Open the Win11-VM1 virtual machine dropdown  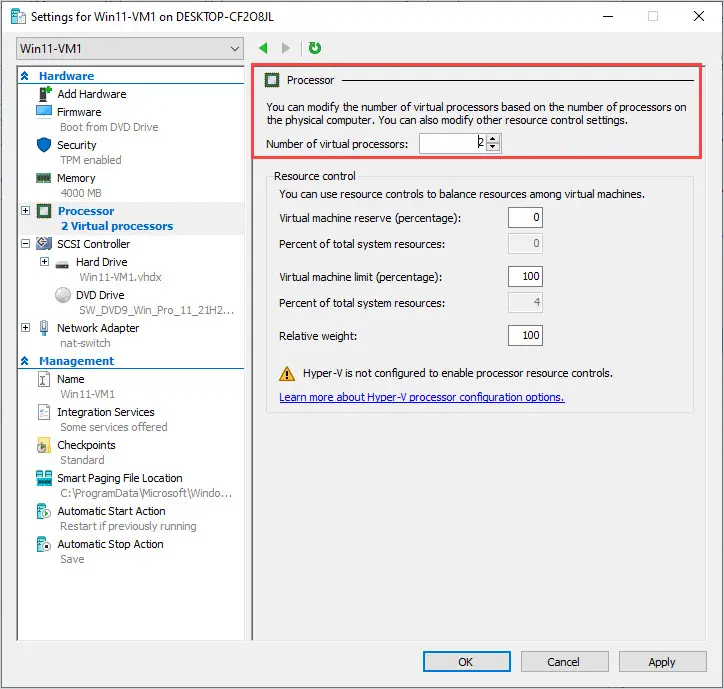[130, 48]
